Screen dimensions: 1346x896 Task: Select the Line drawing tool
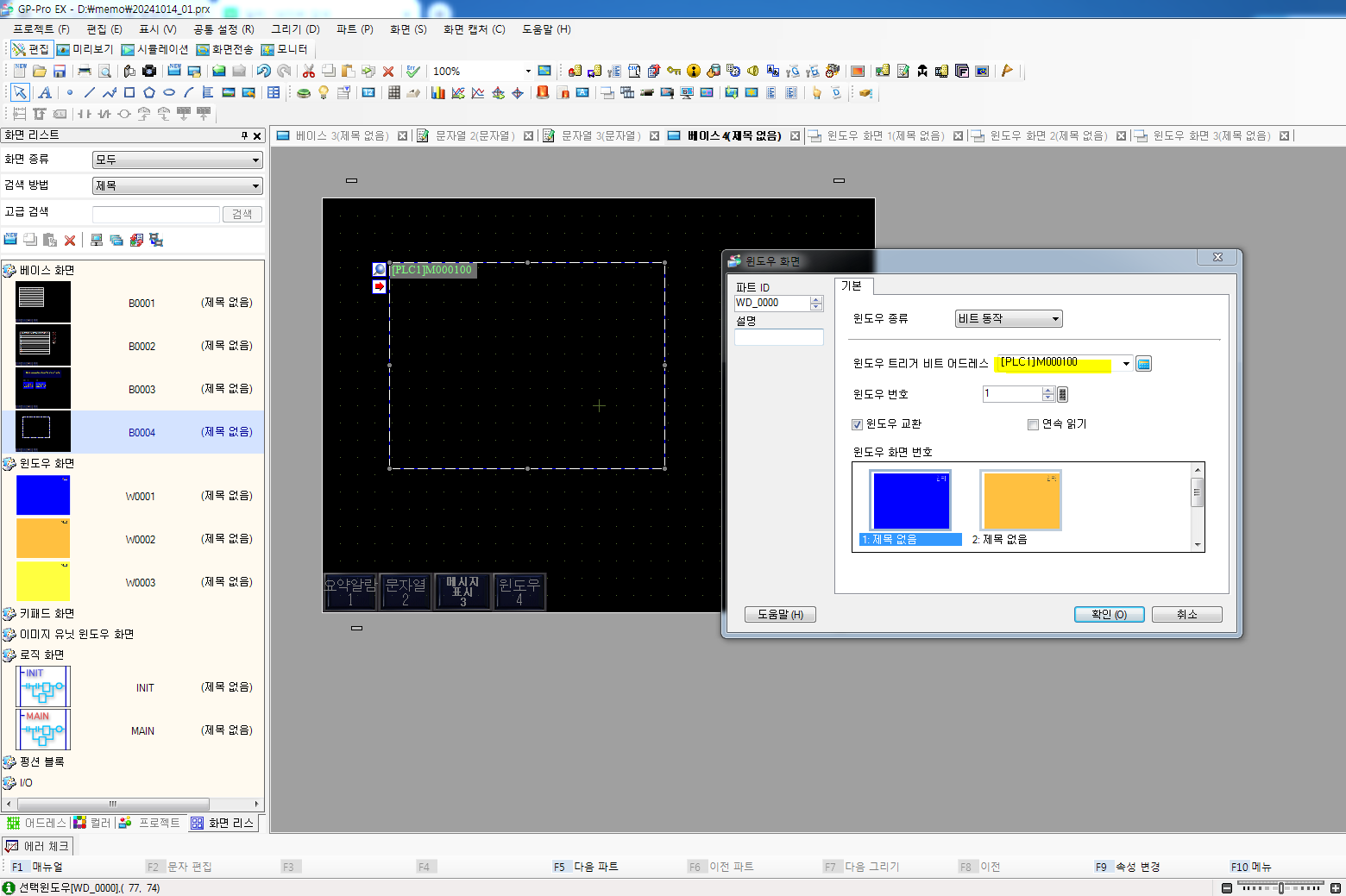pos(90,92)
